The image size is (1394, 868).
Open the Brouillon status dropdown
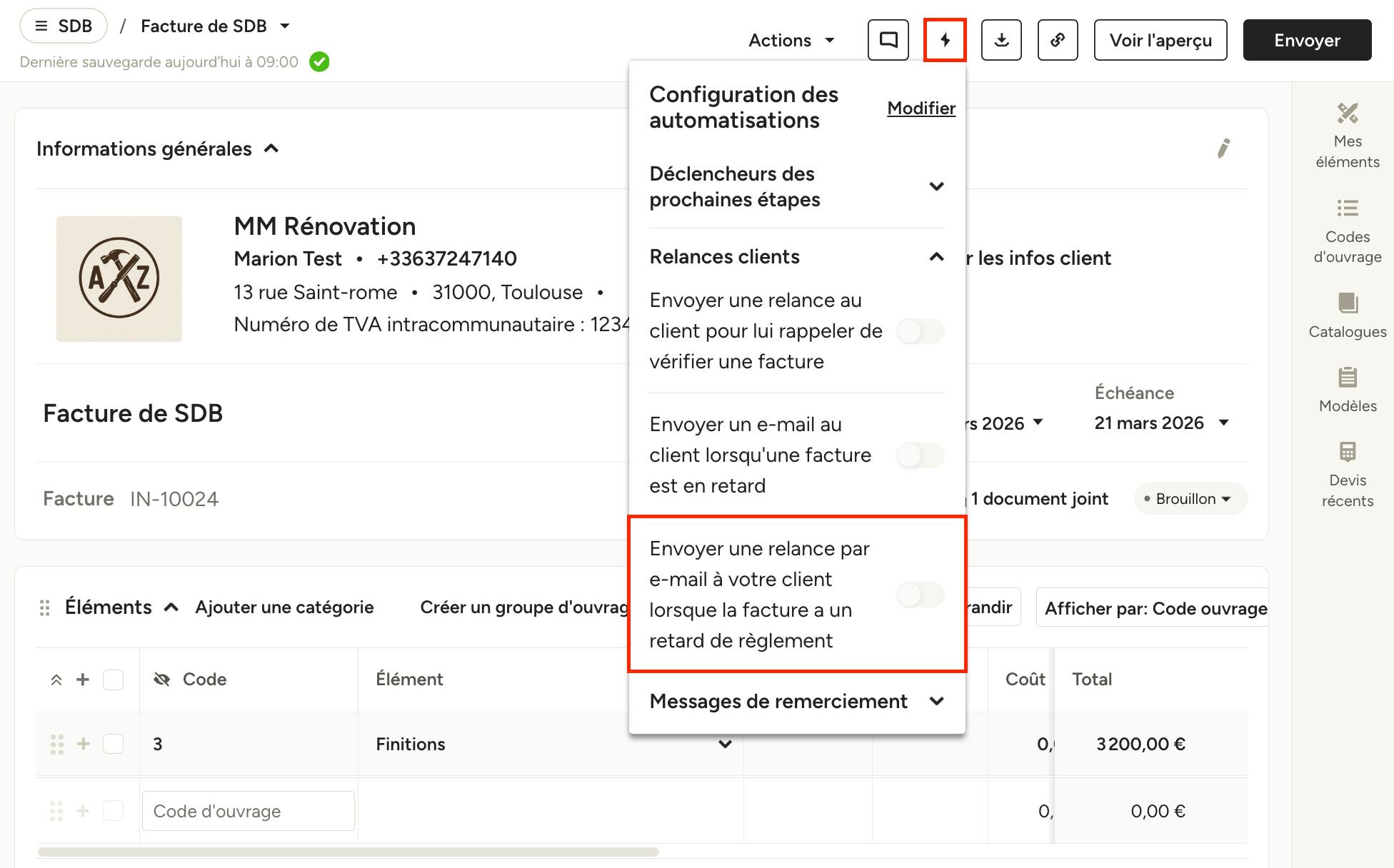(1190, 499)
